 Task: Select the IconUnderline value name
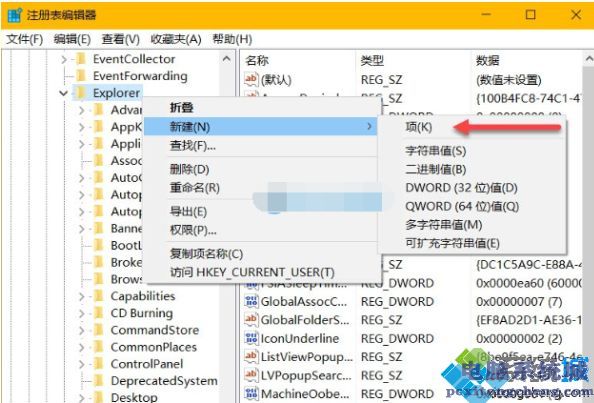pos(300,338)
